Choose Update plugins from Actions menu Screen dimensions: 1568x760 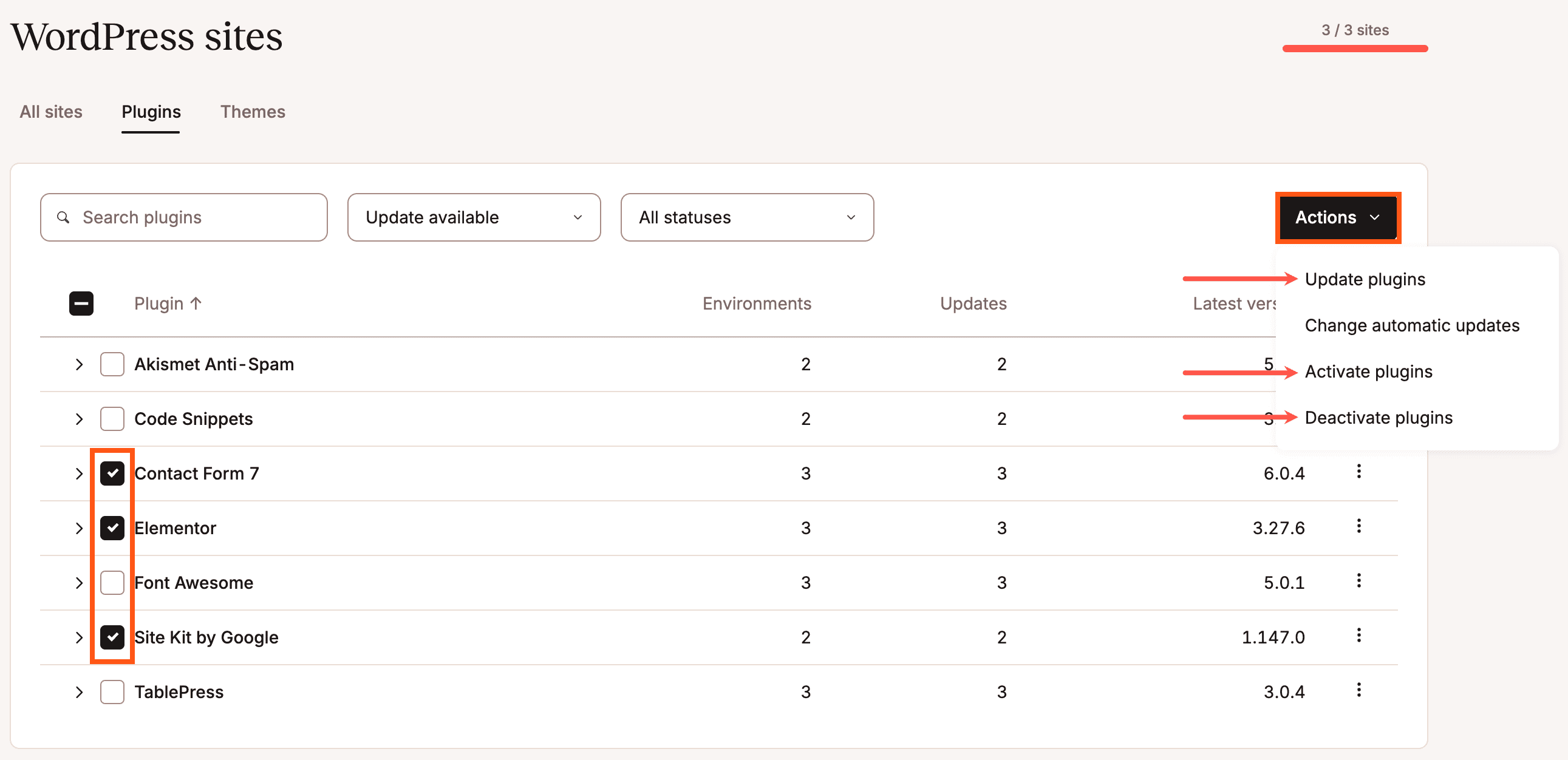[x=1365, y=279]
